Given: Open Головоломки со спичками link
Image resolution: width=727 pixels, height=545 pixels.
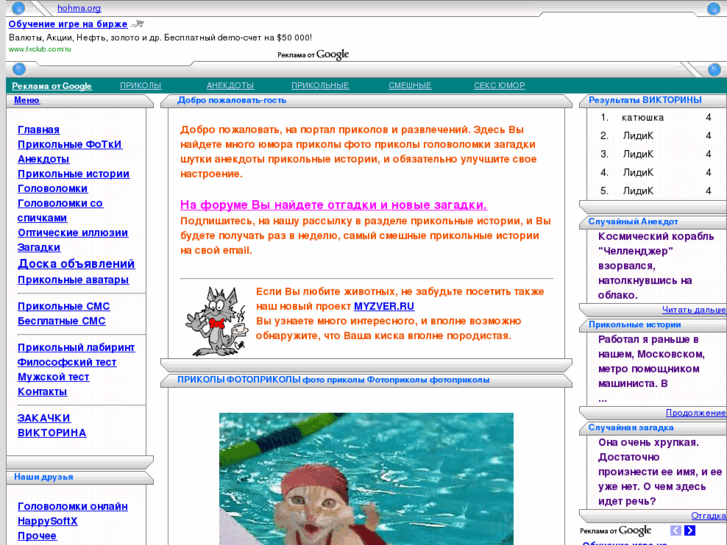Looking at the screenshot, I should (60, 211).
